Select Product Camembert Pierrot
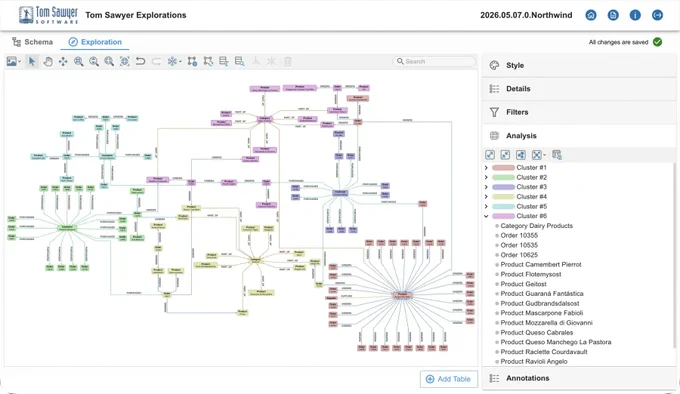 [x=541, y=264]
